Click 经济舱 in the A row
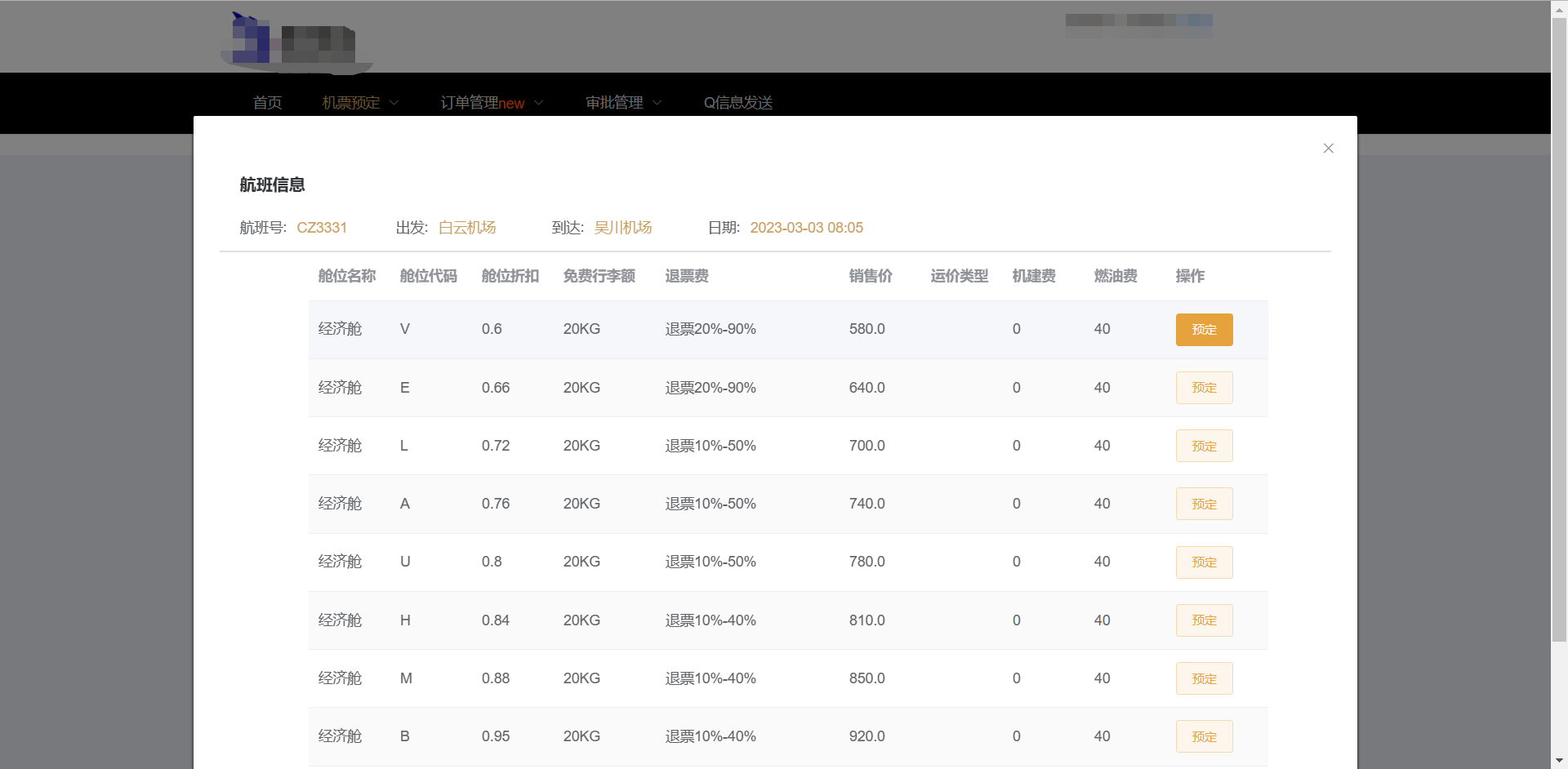Screen dimensions: 1568x769 tap(340, 504)
